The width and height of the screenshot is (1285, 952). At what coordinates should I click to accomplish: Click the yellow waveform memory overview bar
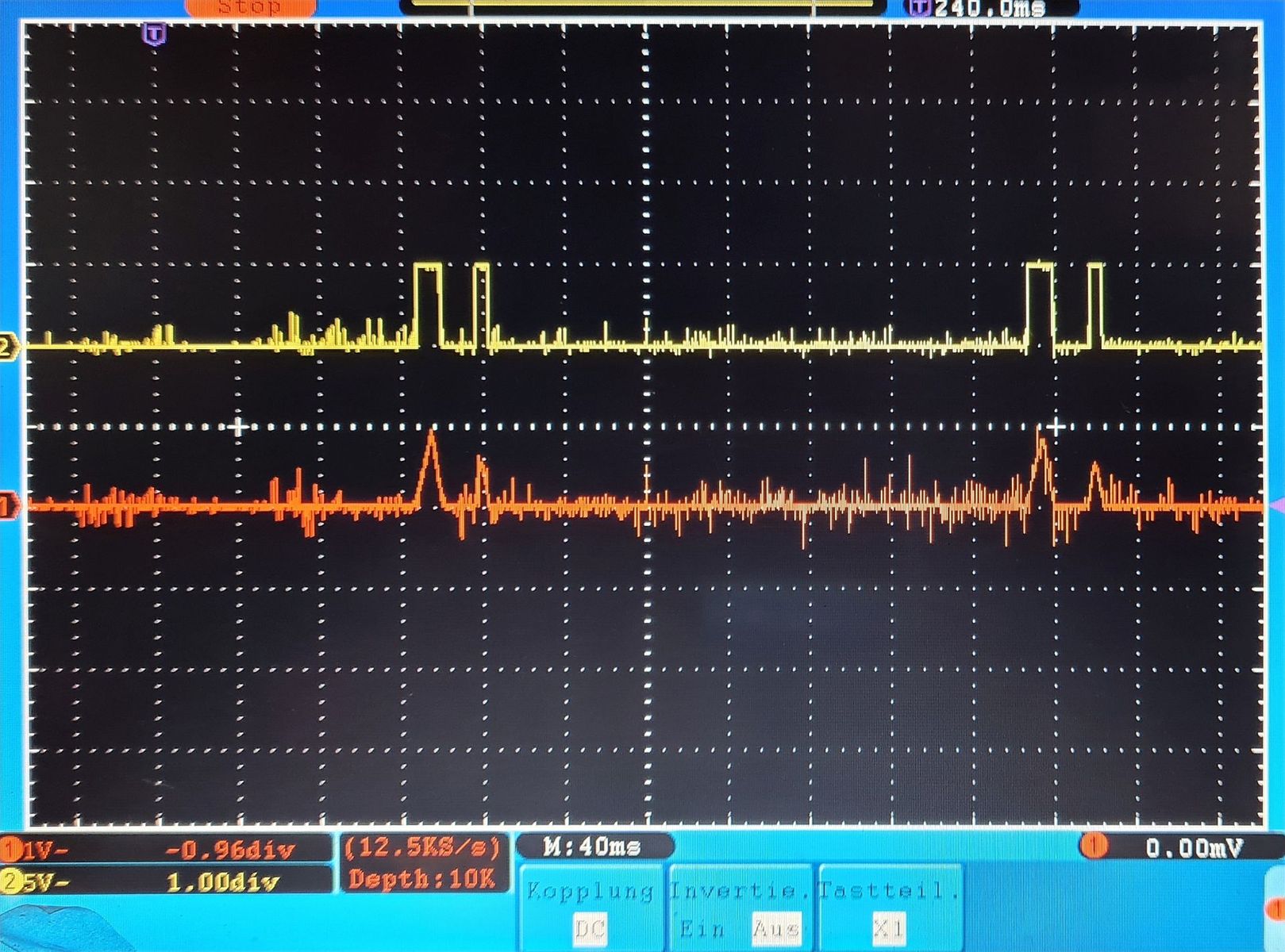pos(643,5)
